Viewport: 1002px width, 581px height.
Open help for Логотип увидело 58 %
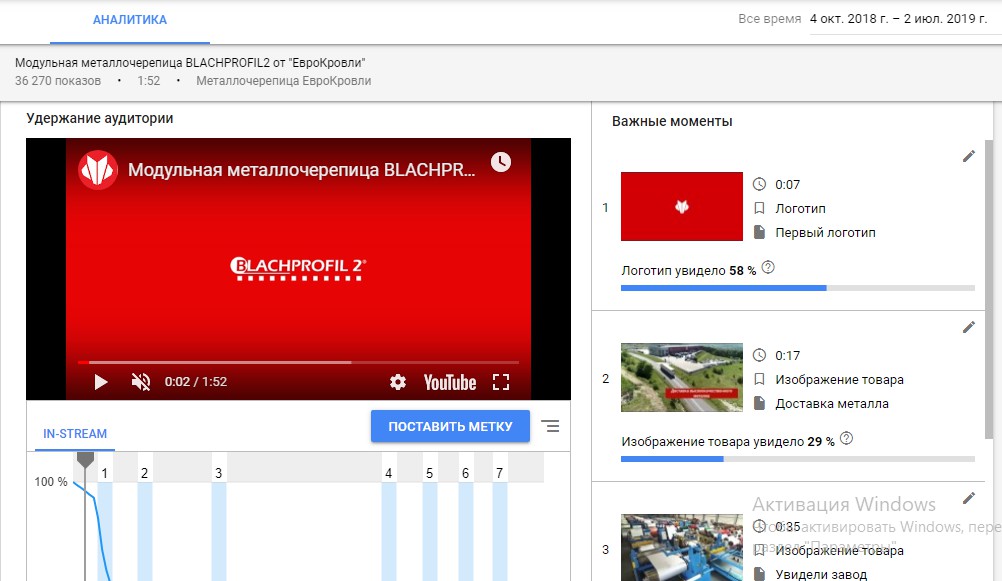pos(768,268)
